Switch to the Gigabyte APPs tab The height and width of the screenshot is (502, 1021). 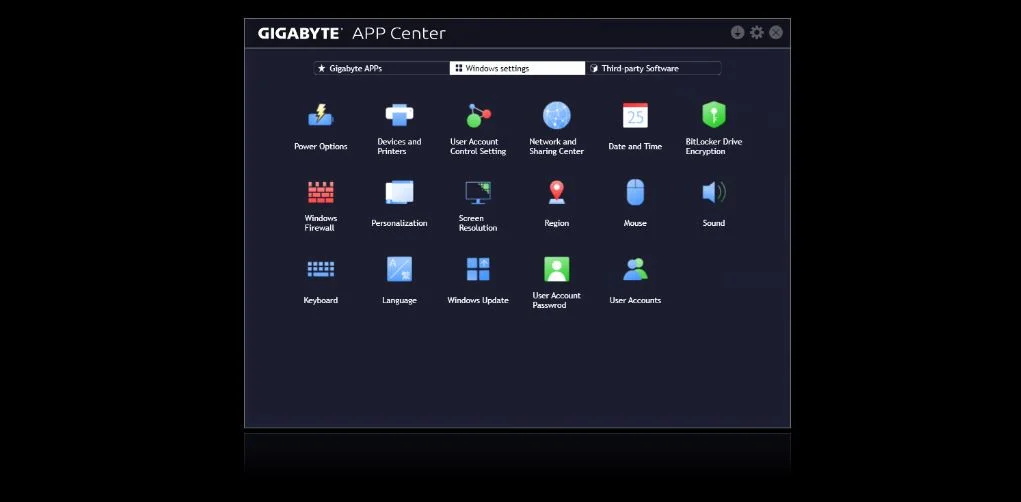pyautogui.click(x=382, y=68)
